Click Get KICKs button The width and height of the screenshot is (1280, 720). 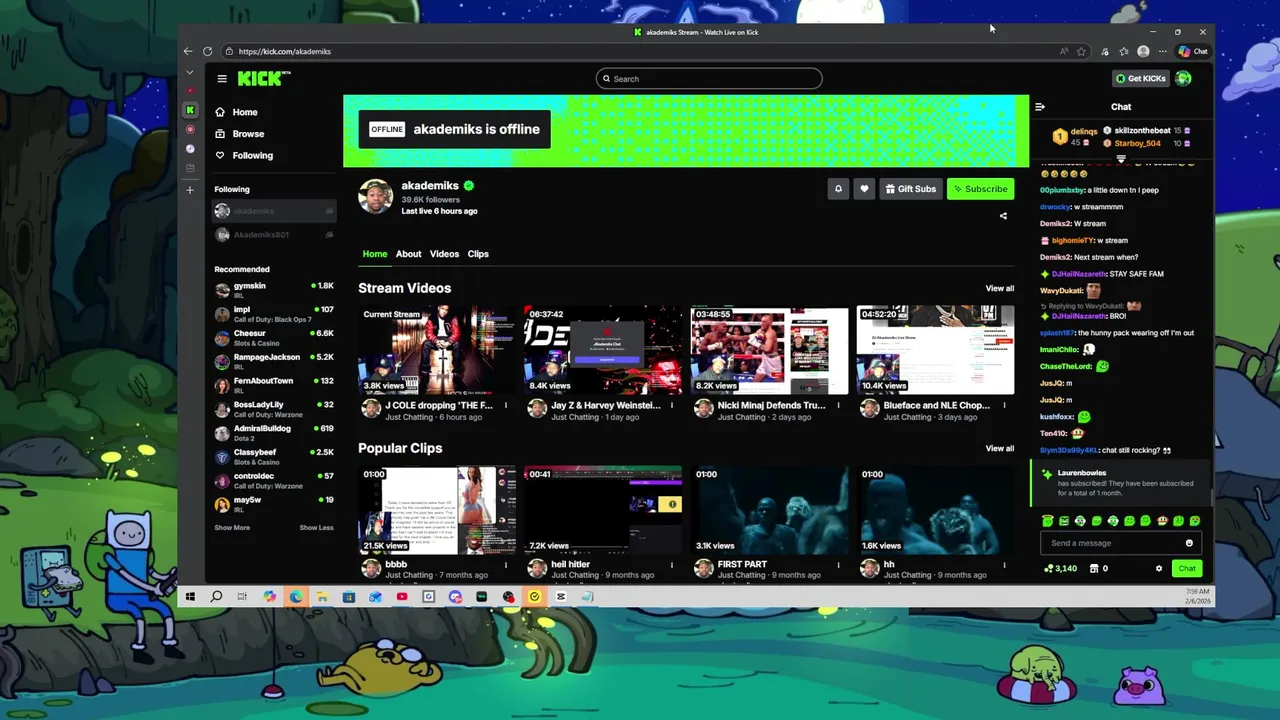pyautogui.click(x=1140, y=79)
